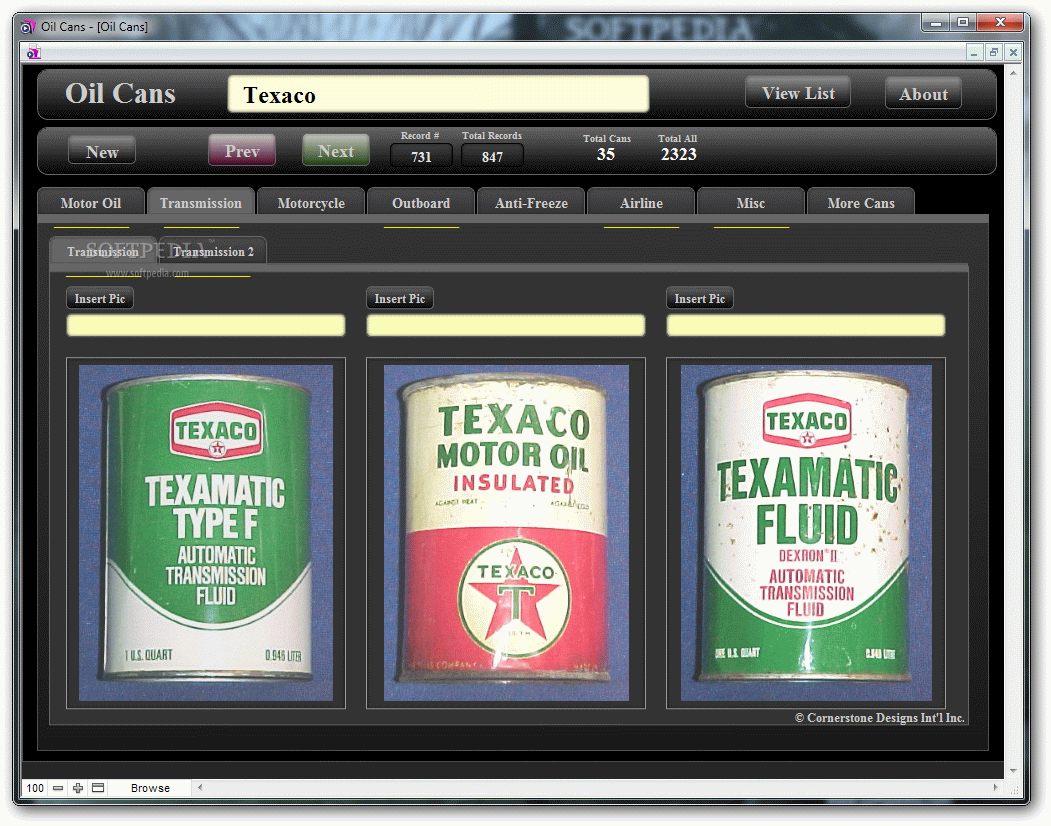Select the Texamatic Fluid Dexron II picture

pyautogui.click(x=806, y=533)
